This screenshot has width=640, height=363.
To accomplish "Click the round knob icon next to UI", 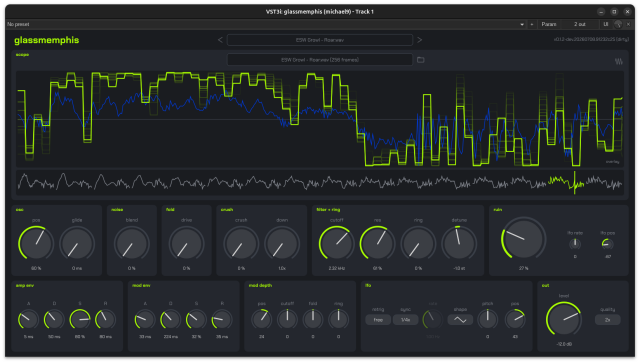I will (618, 24).
